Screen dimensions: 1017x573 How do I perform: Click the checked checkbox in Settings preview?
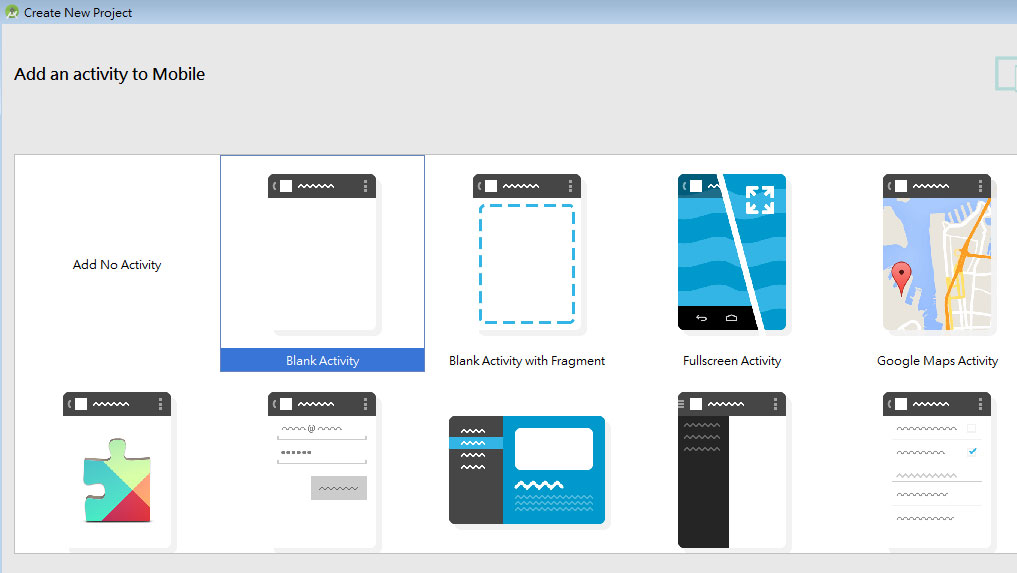(x=972, y=452)
